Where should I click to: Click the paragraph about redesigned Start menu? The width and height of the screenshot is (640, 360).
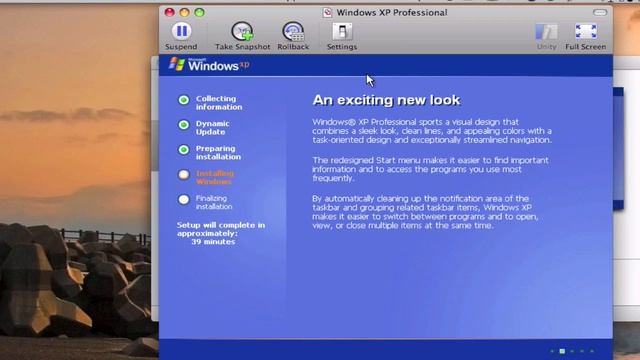pyautogui.click(x=431, y=169)
